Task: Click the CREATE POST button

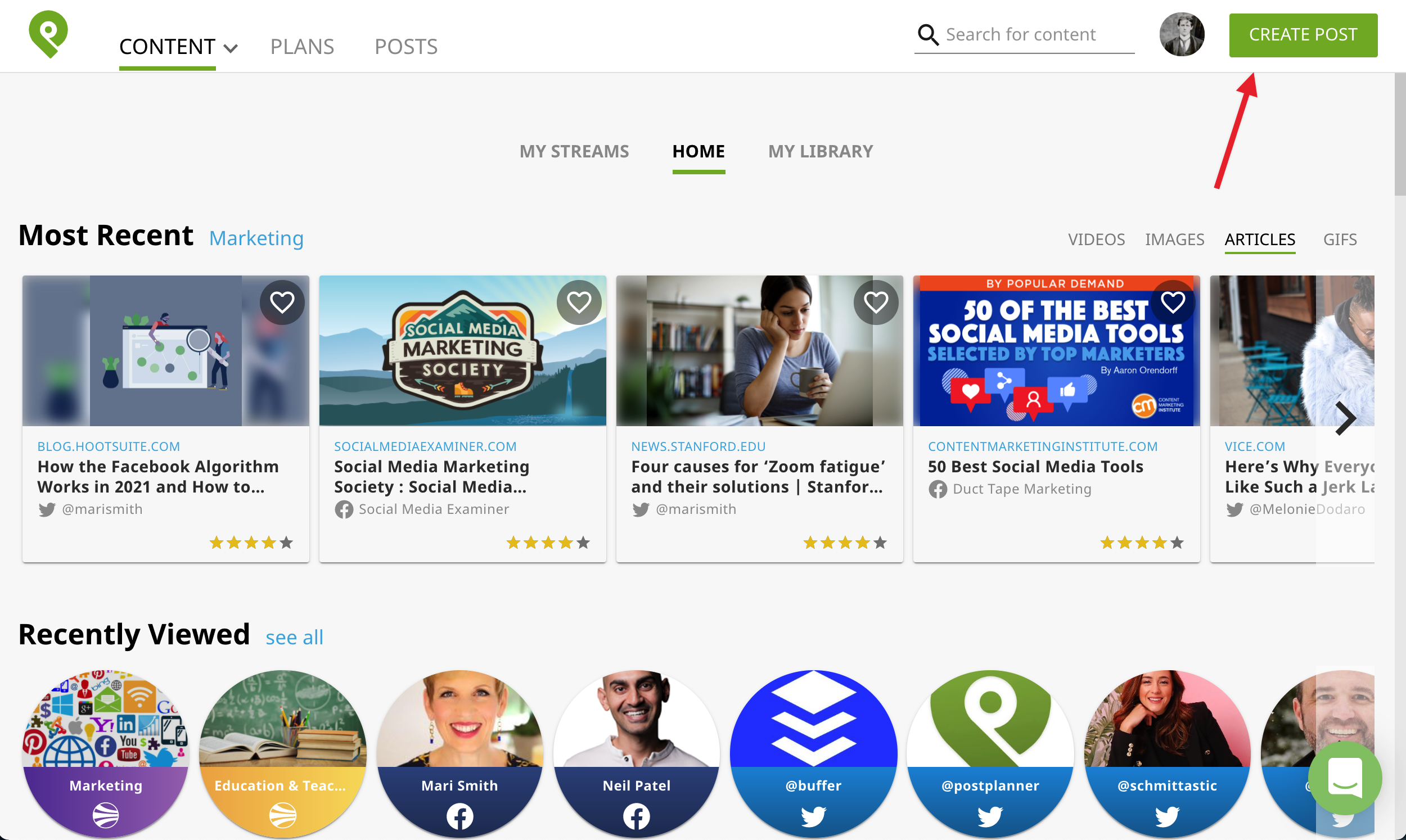Action: click(x=1303, y=34)
